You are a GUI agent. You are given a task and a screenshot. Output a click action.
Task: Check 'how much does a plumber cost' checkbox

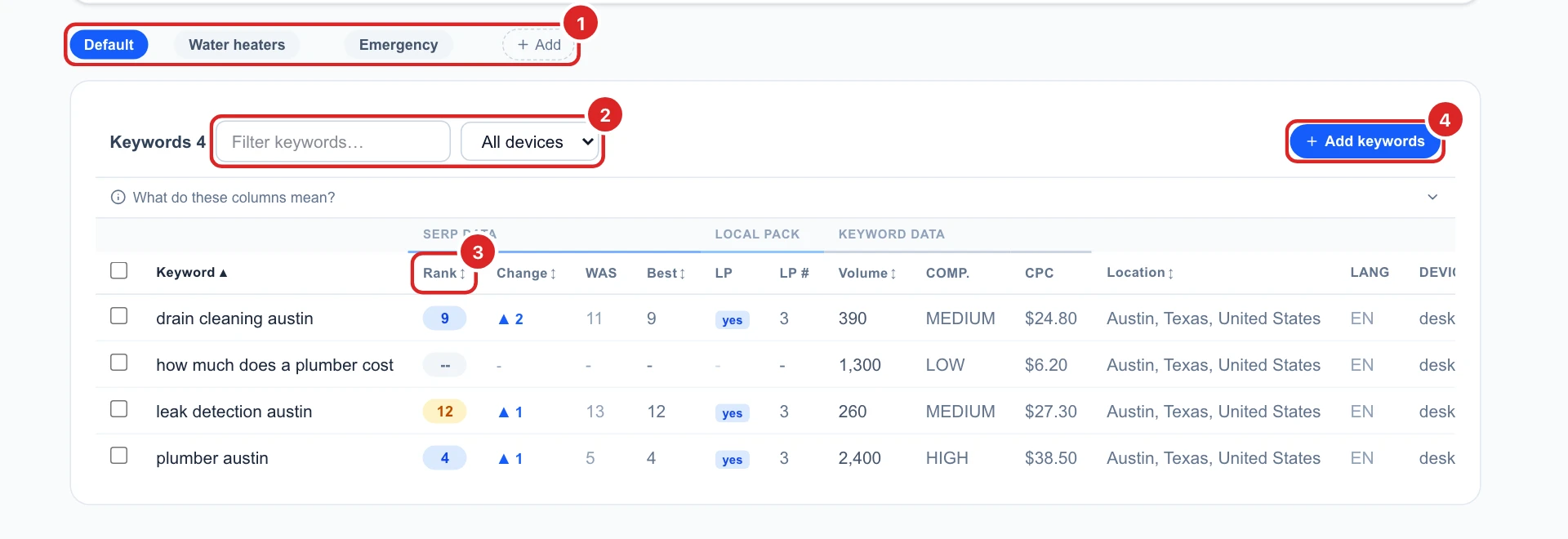(x=119, y=363)
